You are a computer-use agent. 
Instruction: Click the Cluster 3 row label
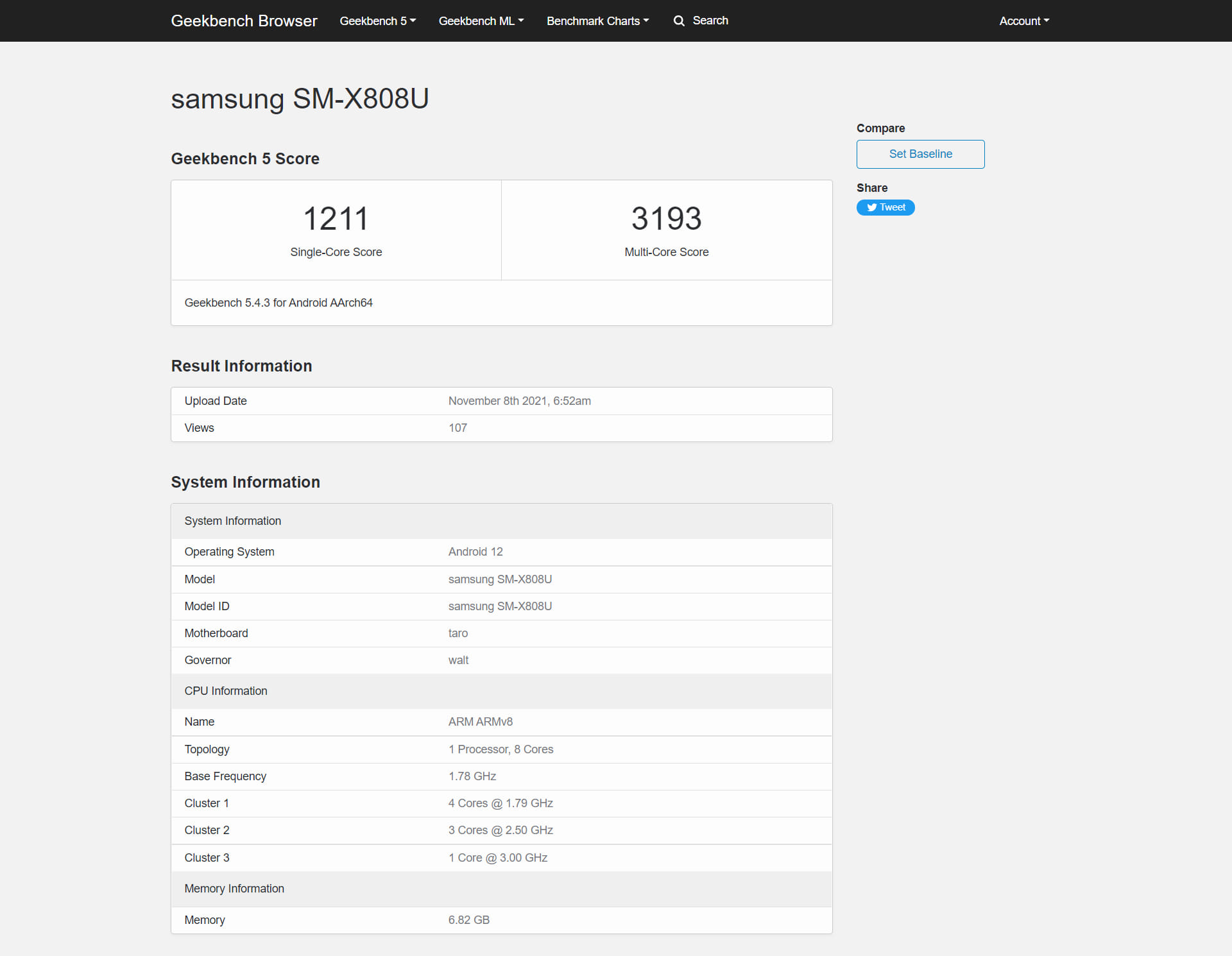(207, 858)
